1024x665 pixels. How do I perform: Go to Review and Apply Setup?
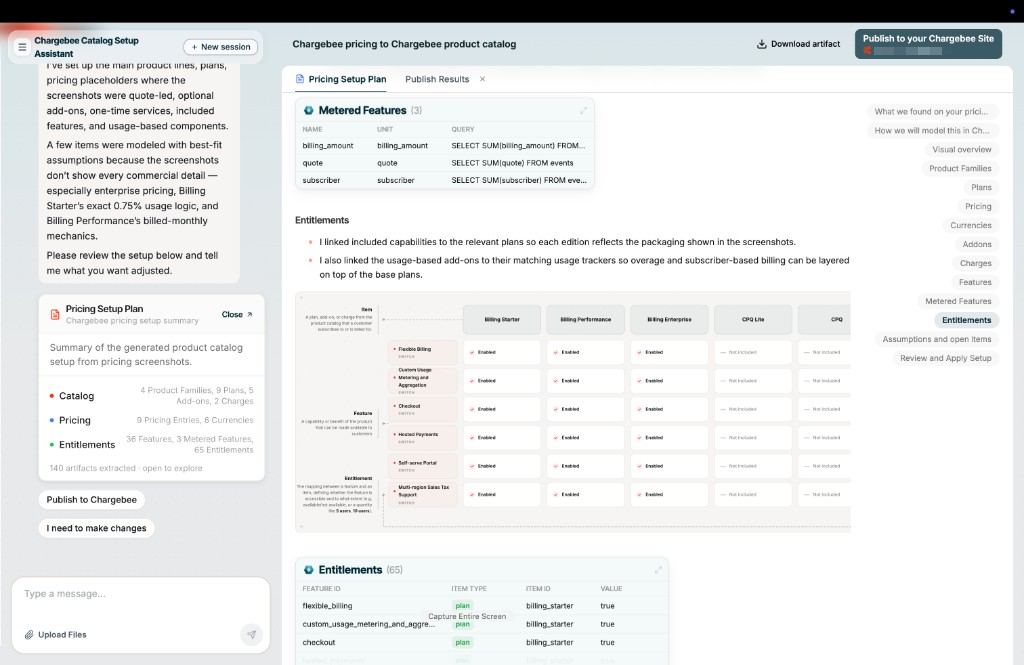[x=945, y=358]
